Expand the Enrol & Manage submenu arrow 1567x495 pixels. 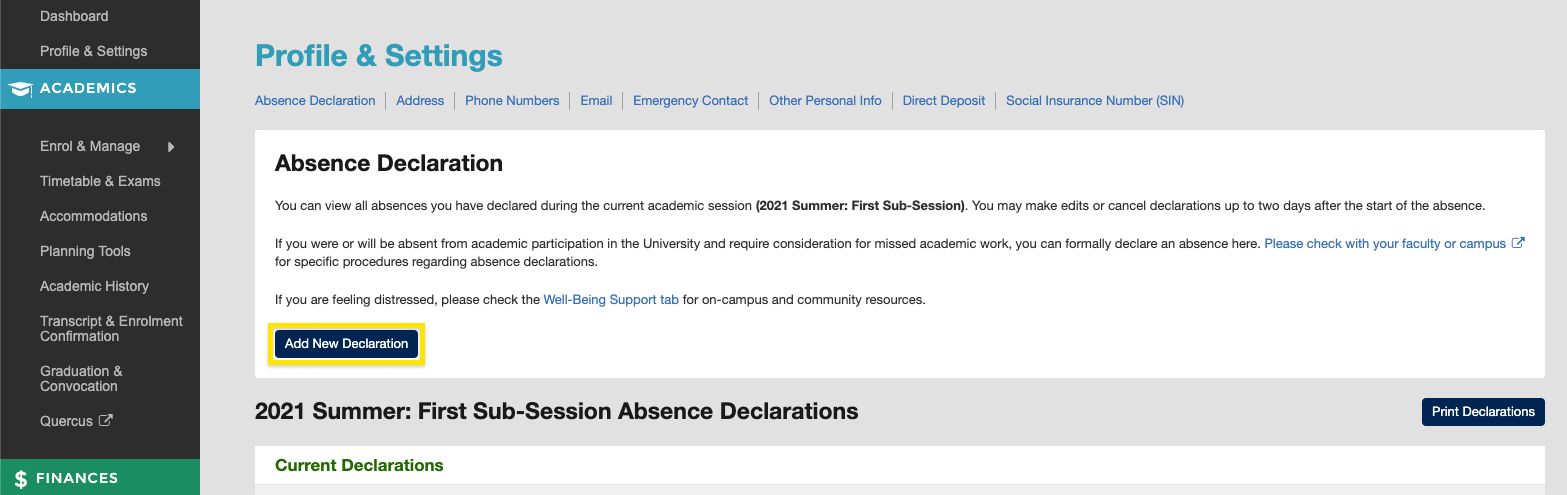pos(171,147)
